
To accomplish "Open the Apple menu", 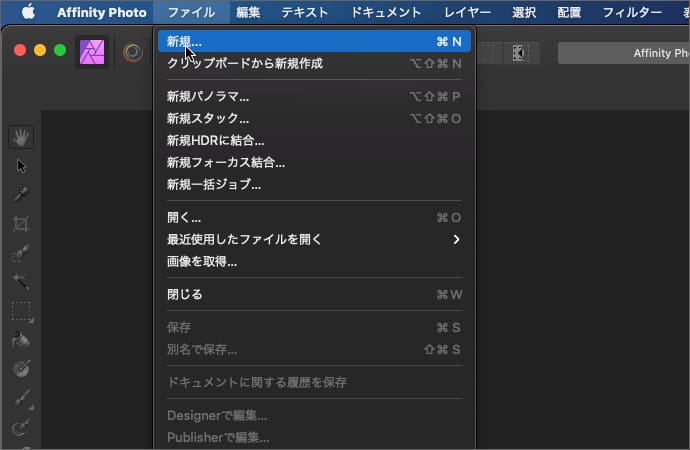I will [x=27, y=12].
